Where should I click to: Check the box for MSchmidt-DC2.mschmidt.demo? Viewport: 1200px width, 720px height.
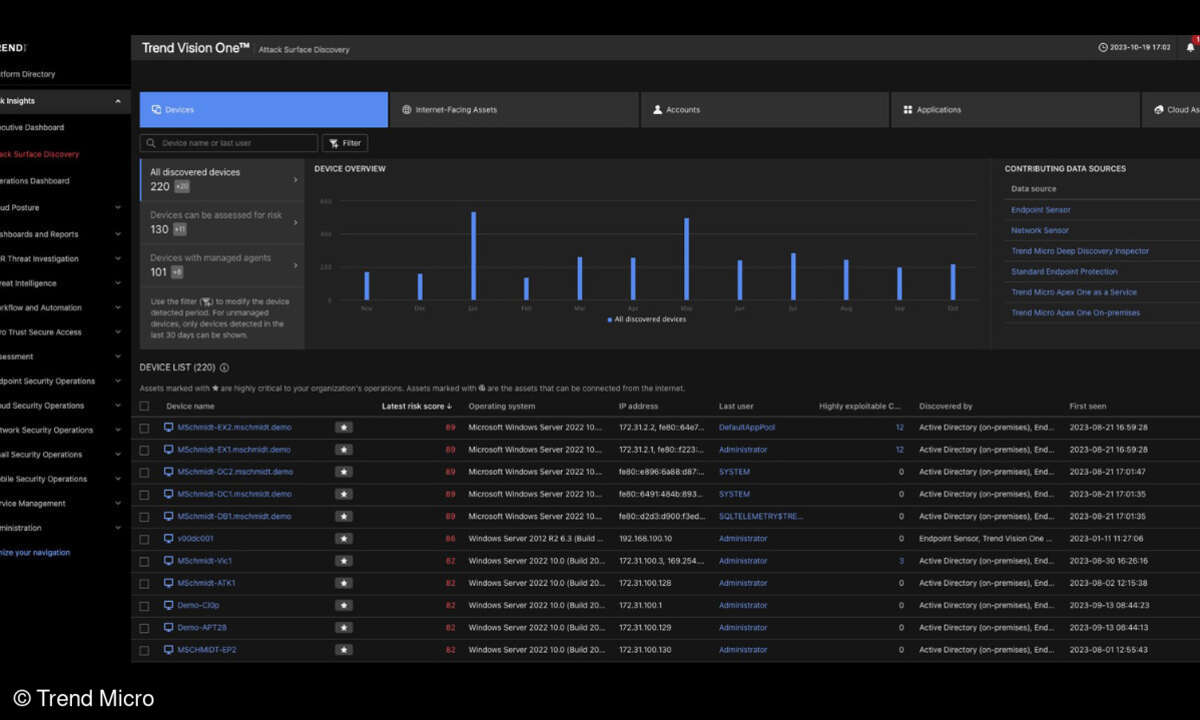point(145,472)
